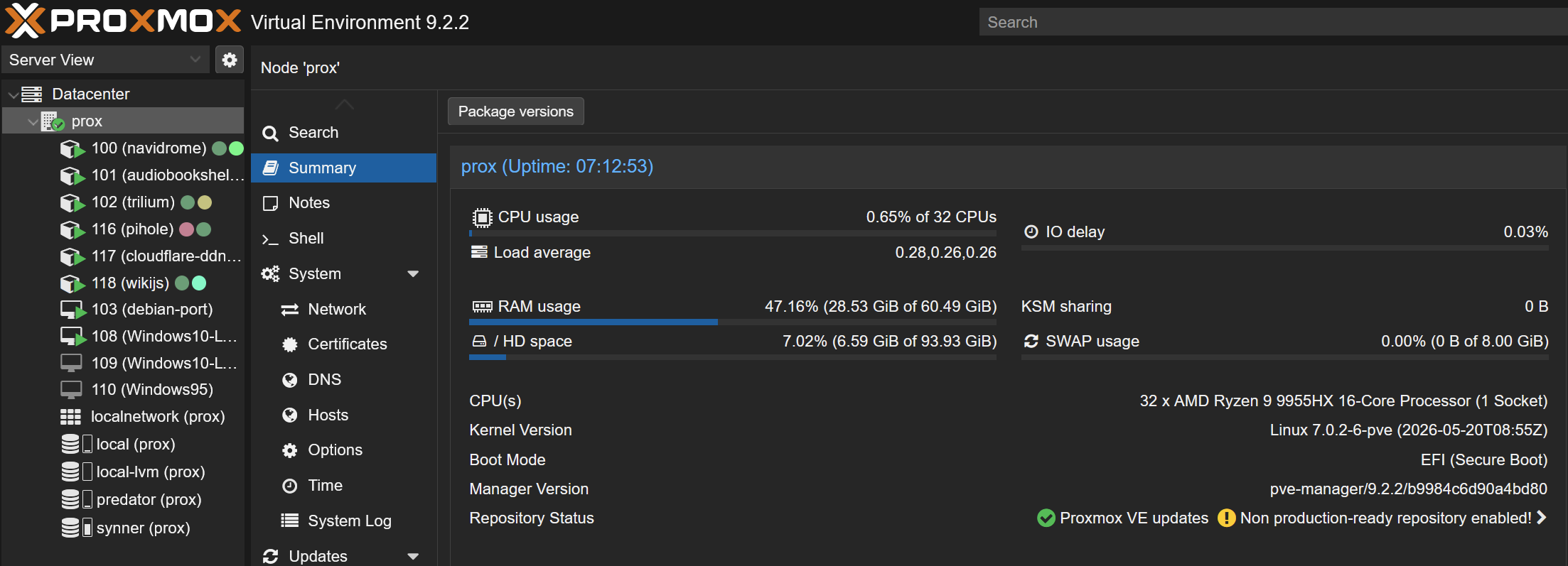Click the DNS globe icon
The width and height of the screenshot is (1568, 566).
(289, 380)
